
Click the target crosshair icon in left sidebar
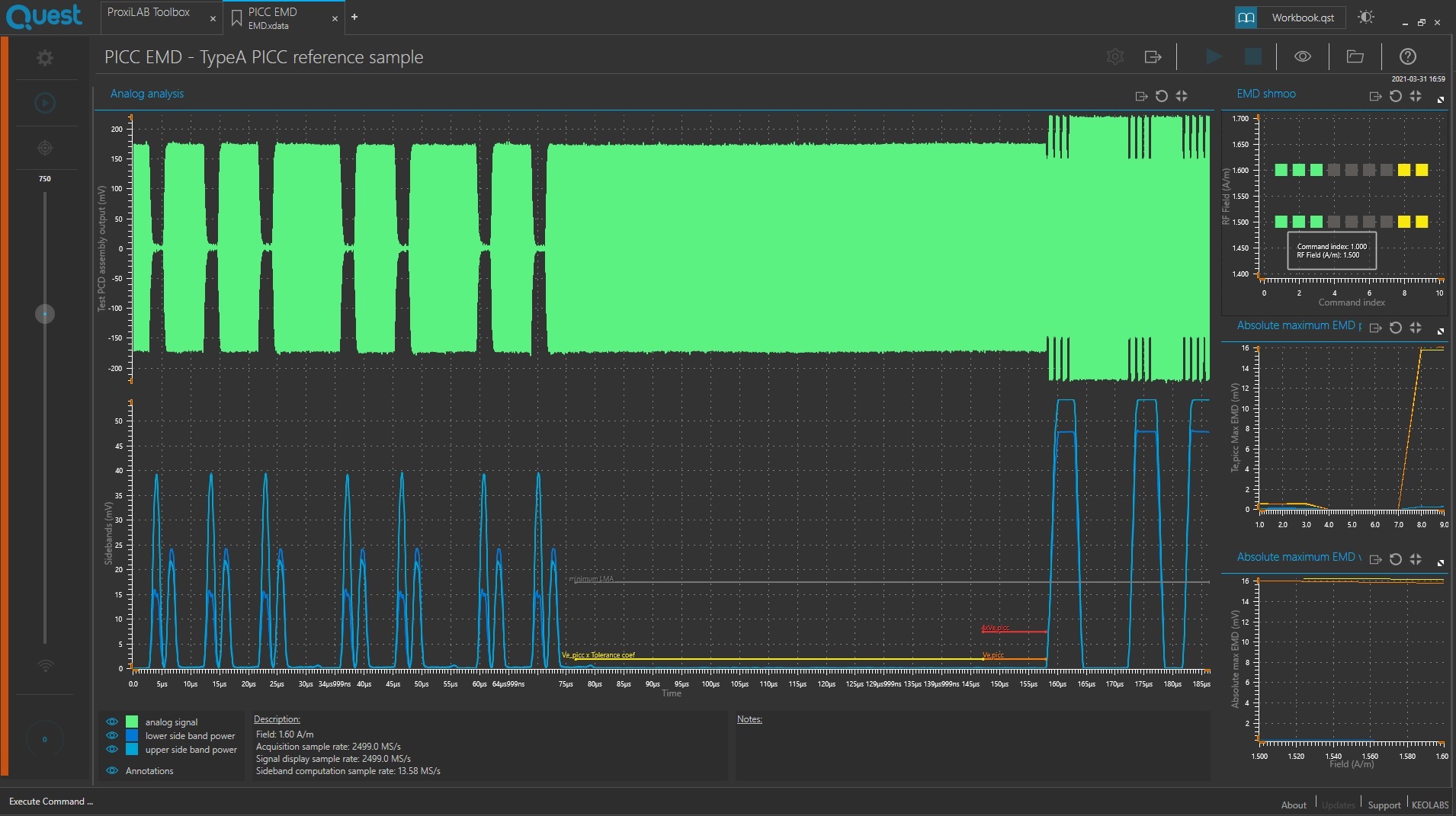click(x=45, y=148)
